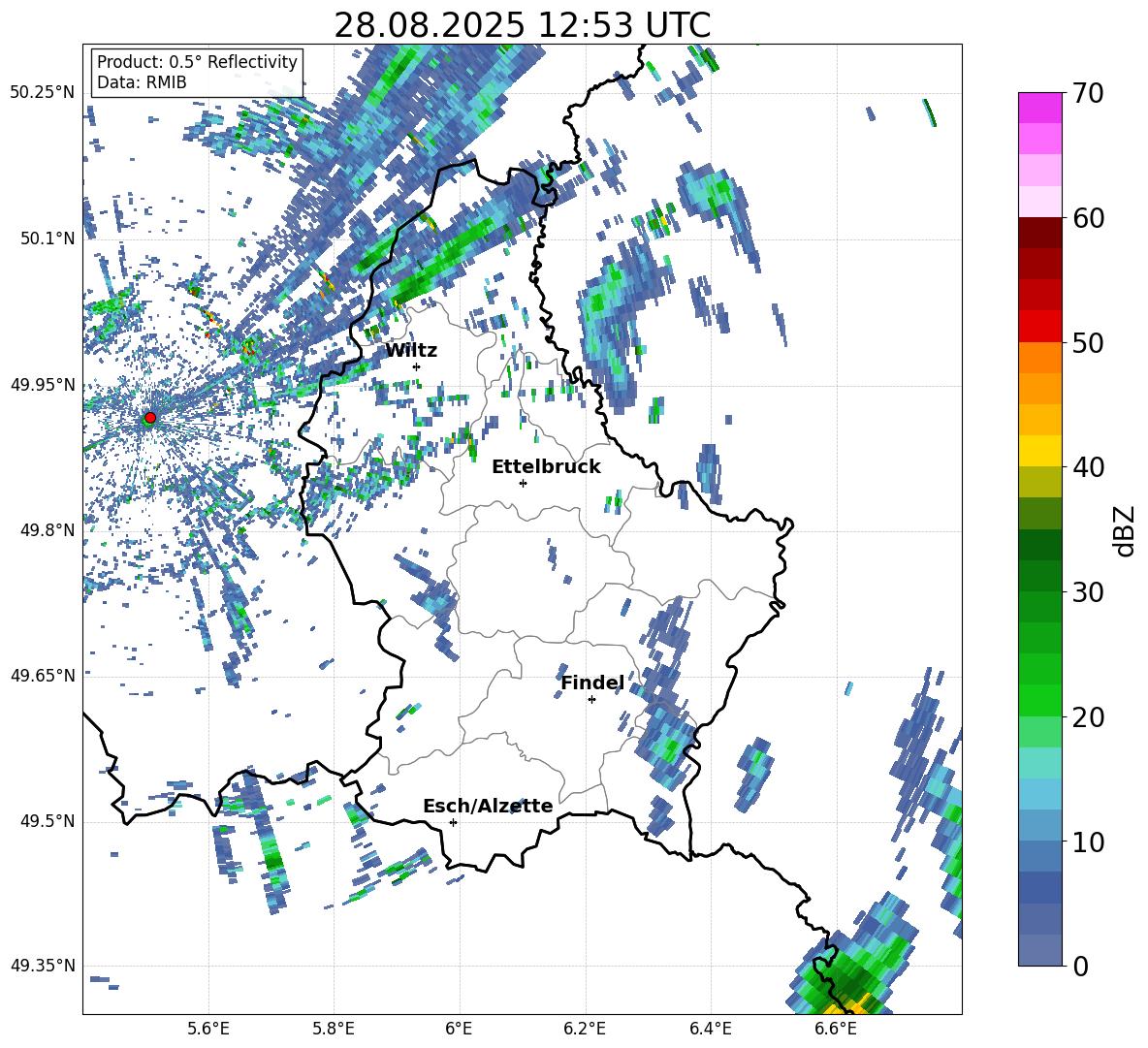
Task: Click the Wiltz city label
Action: (411, 351)
